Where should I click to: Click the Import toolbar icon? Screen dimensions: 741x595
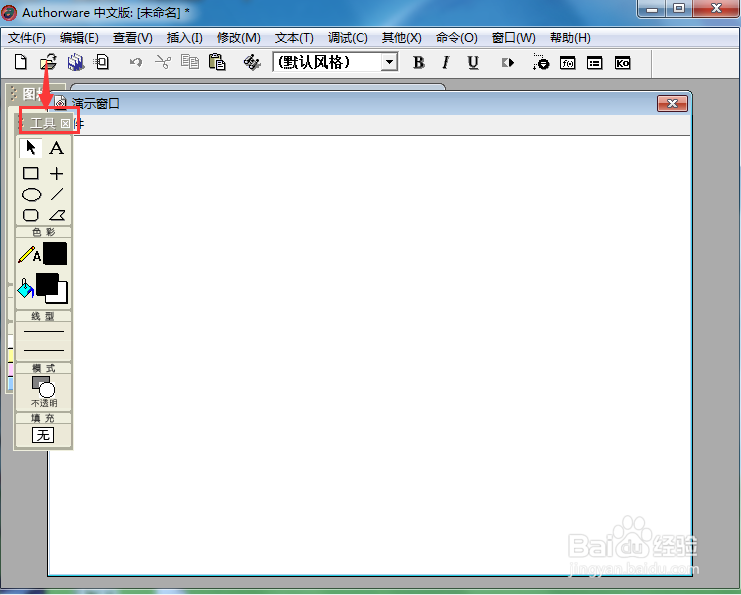102,62
